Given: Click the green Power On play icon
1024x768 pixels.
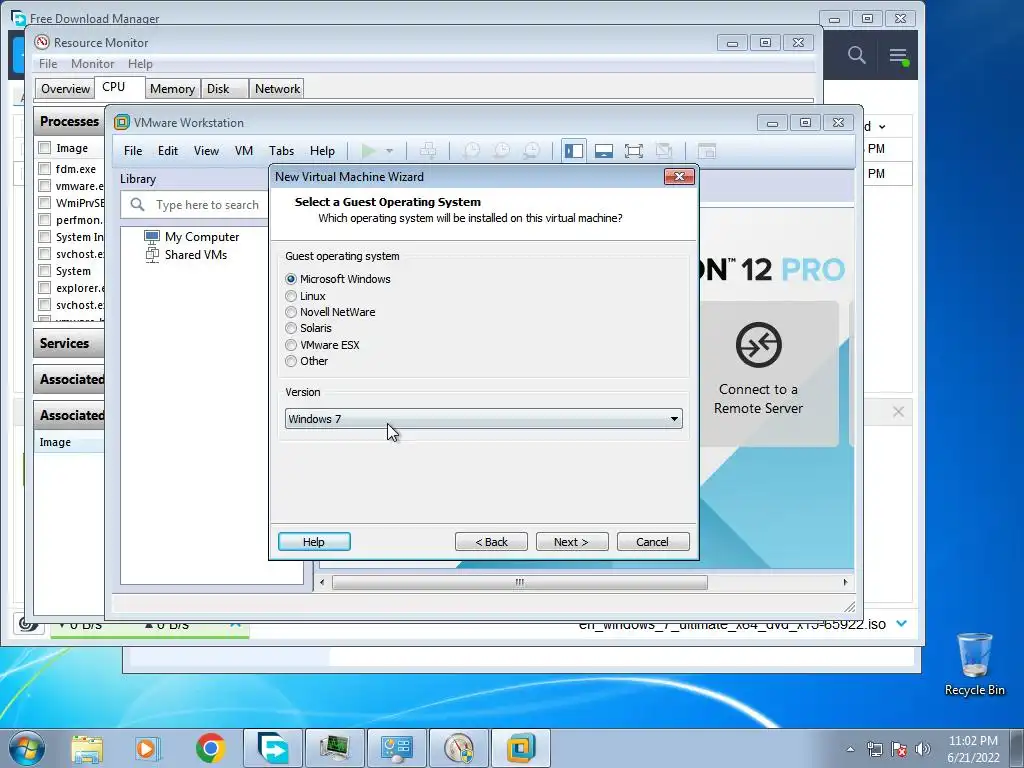Looking at the screenshot, I should coord(368,151).
